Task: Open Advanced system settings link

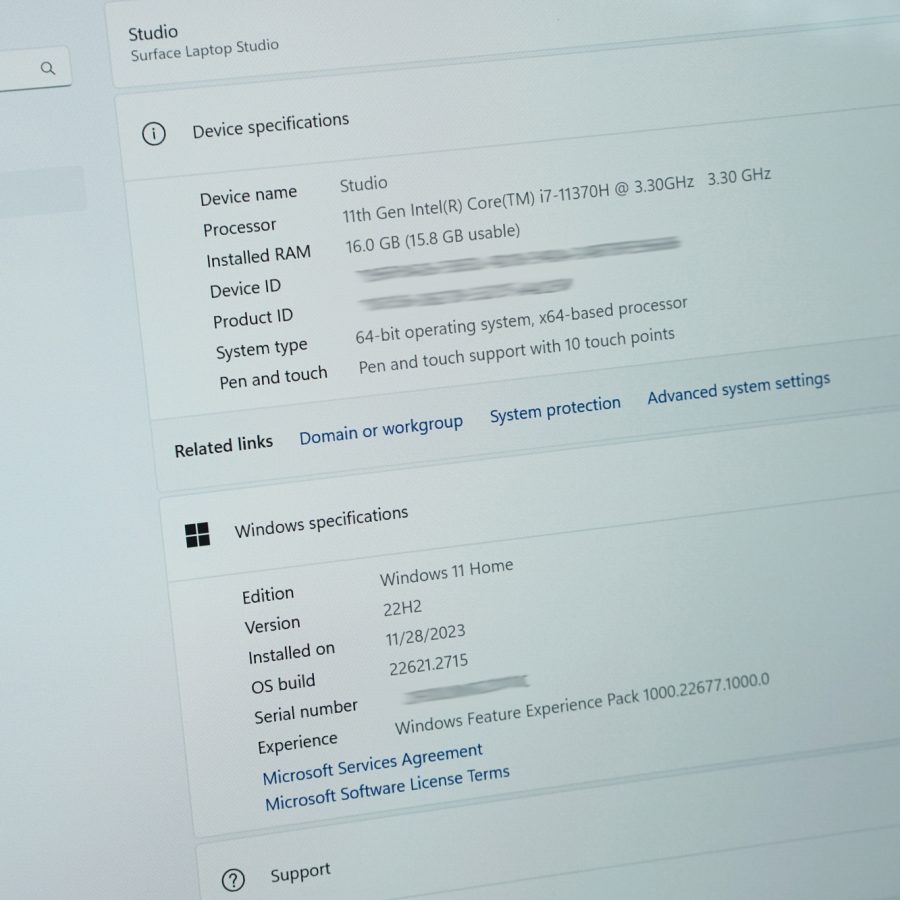Action: (739, 387)
